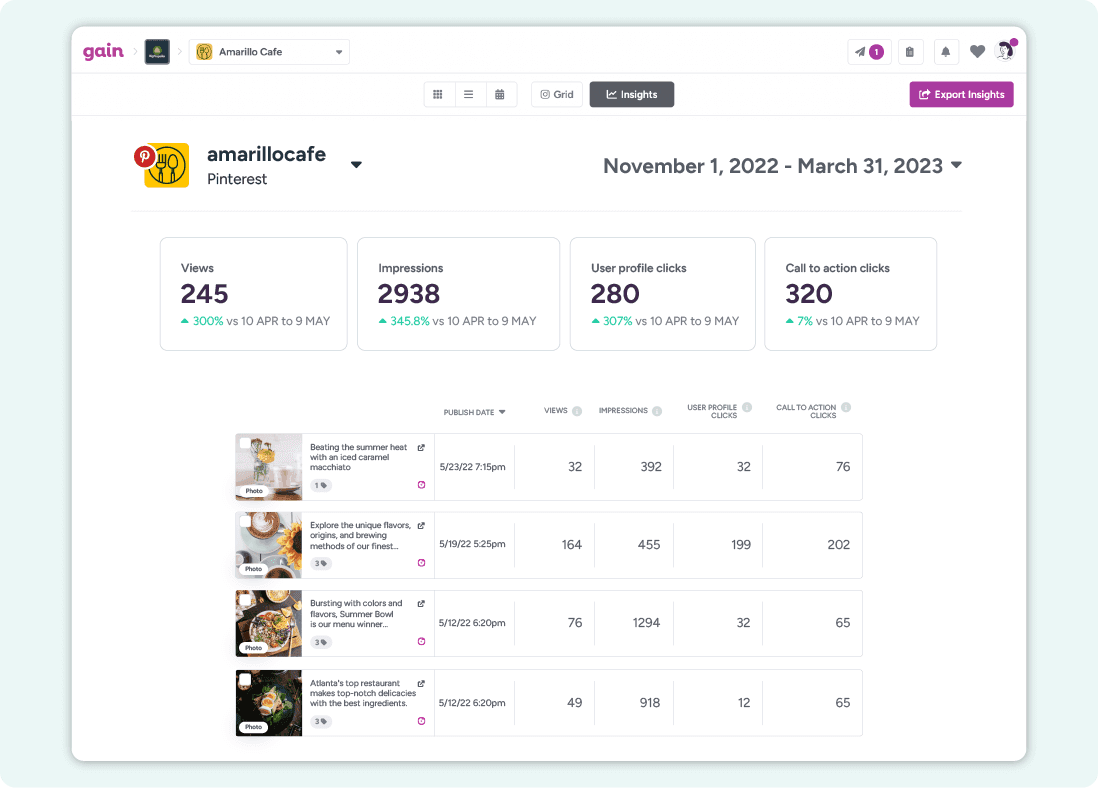
Task: Click the heart icon in the header
Action: pyautogui.click(x=977, y=51)
